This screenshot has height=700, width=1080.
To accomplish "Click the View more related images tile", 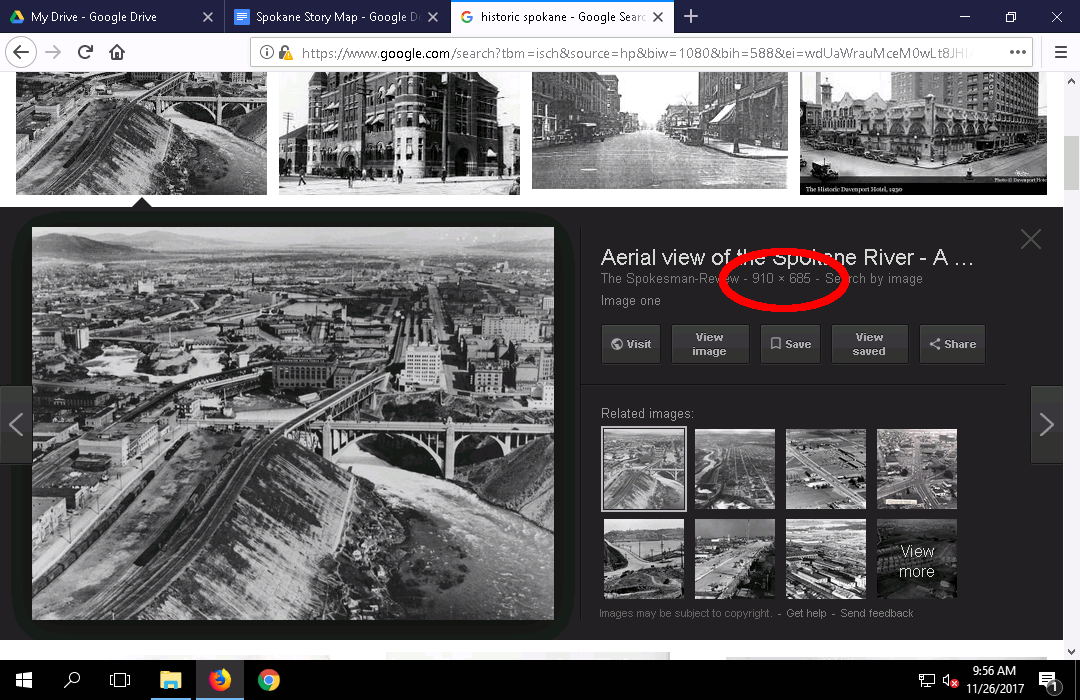I will [x=916, y=559].
